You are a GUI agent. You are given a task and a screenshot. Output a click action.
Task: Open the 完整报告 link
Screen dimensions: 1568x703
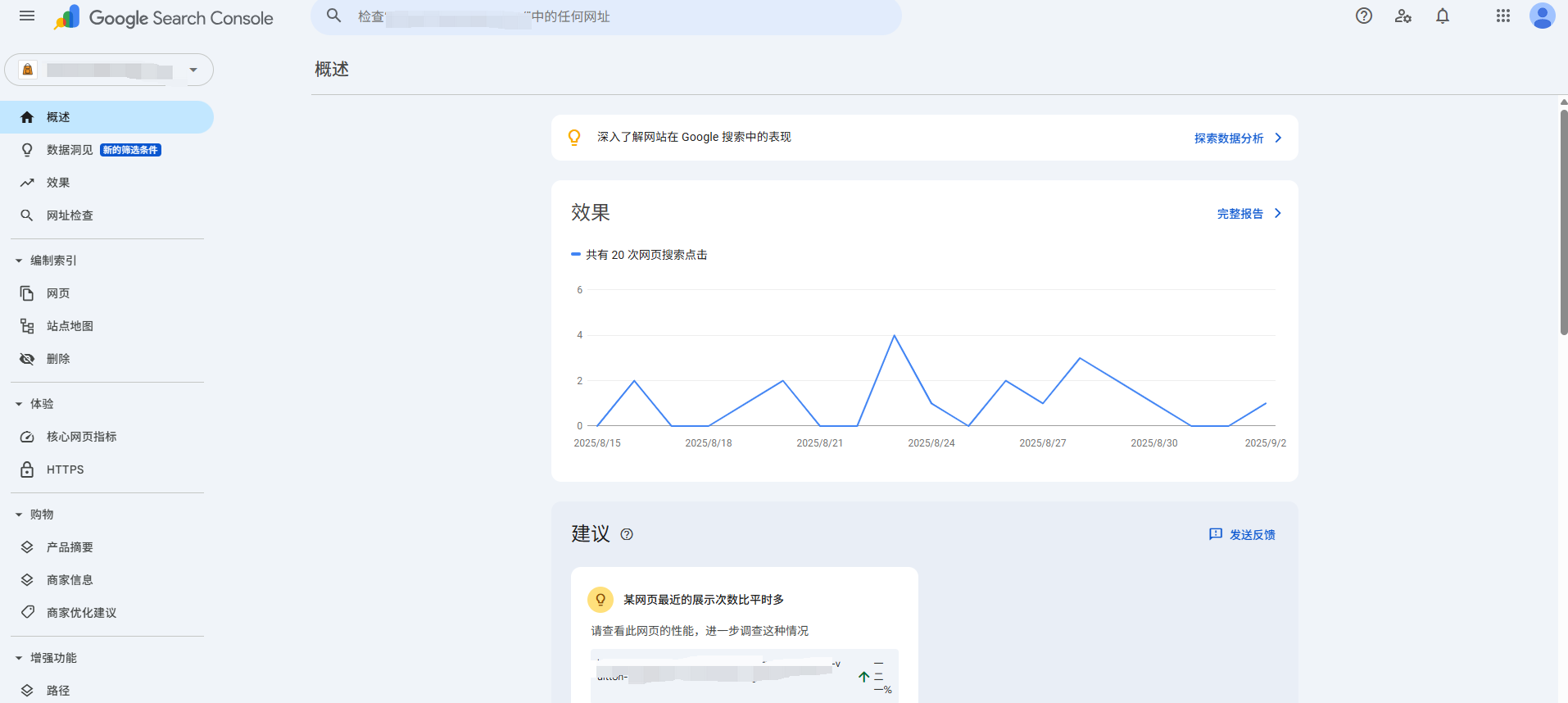point(1249,214)
